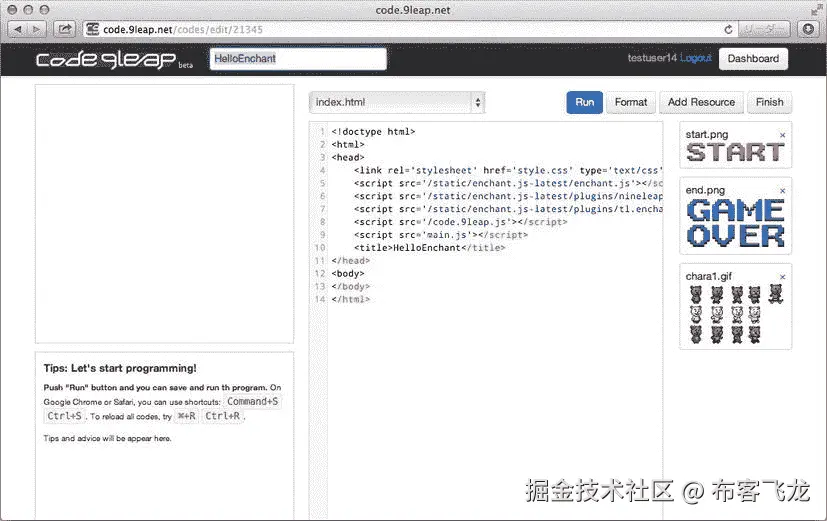Click the code.9leap.net address field
Image resolution: width=827 pixels, height=521 pixels.
411,30
